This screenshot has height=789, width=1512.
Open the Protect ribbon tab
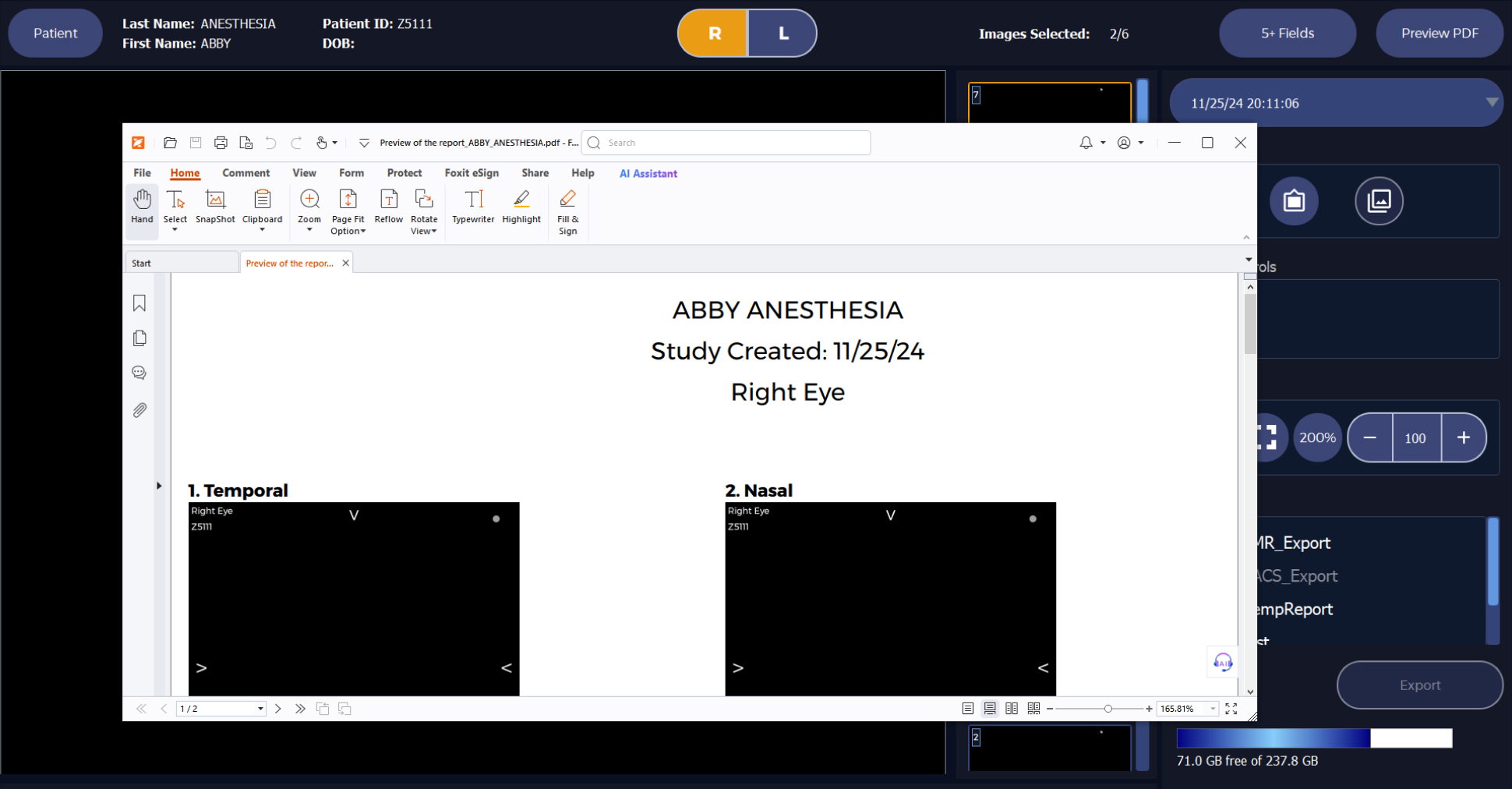(404, 173)
